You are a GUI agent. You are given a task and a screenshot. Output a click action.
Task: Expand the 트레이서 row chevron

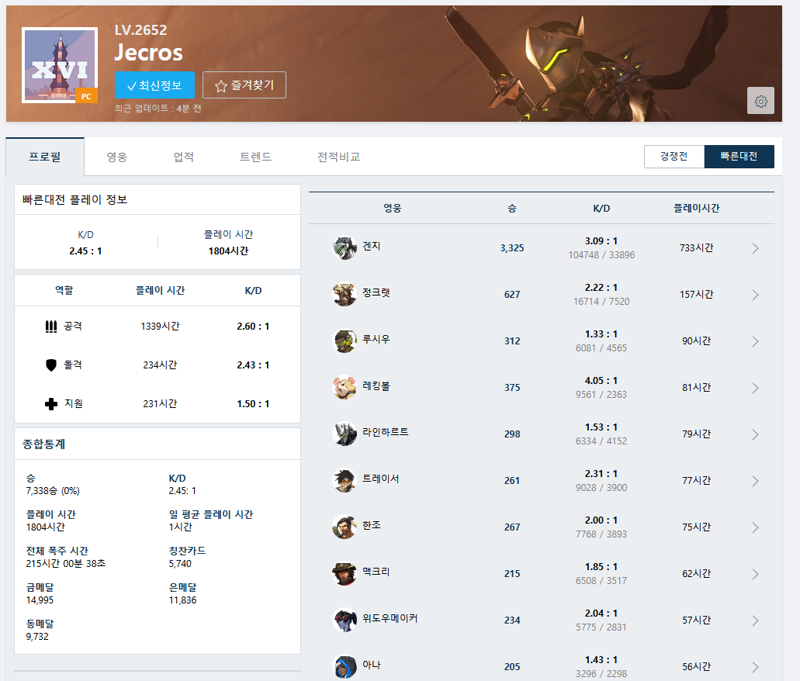(755, 481)
